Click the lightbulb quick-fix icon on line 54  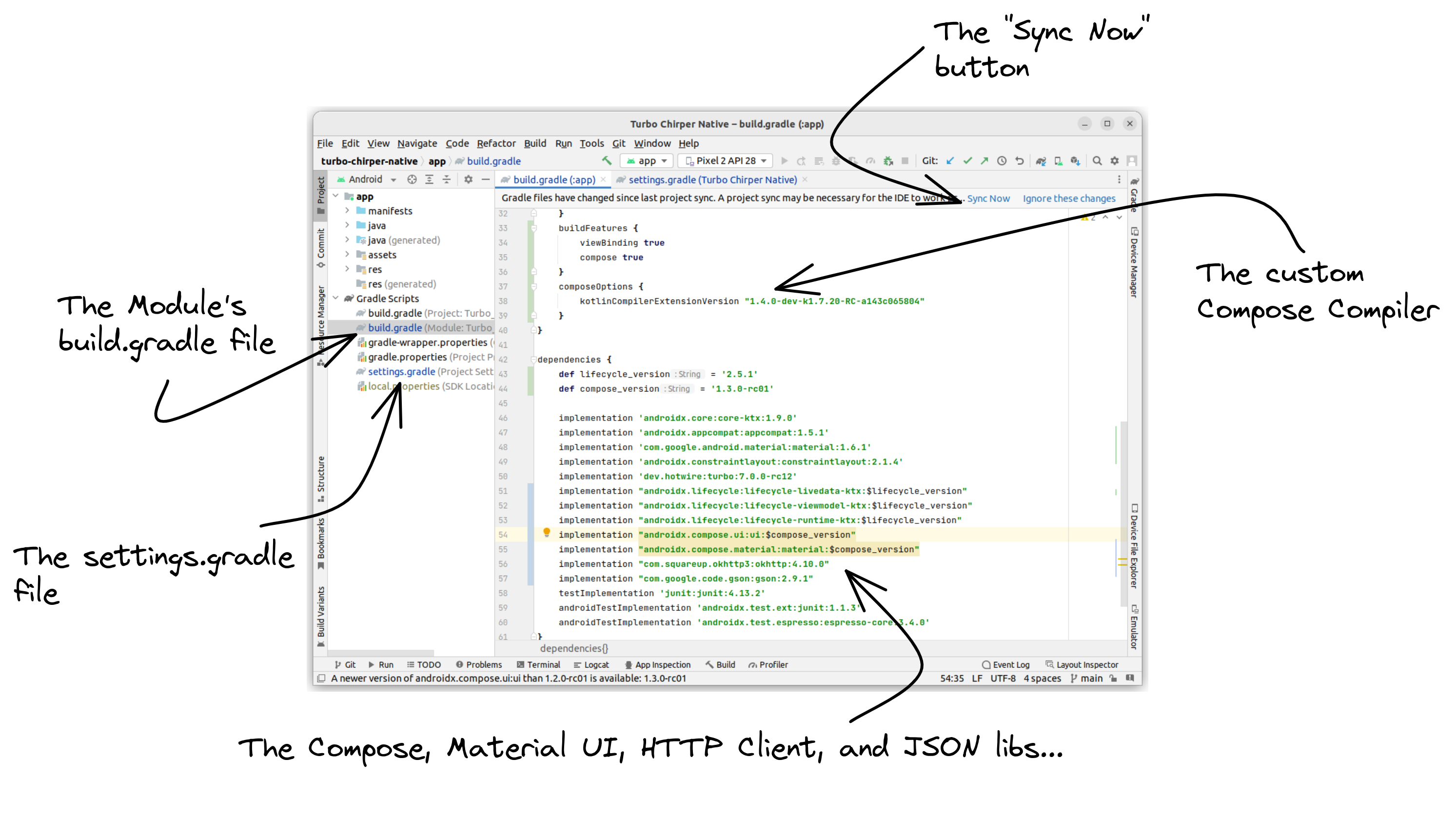click(x=547, y=532)
